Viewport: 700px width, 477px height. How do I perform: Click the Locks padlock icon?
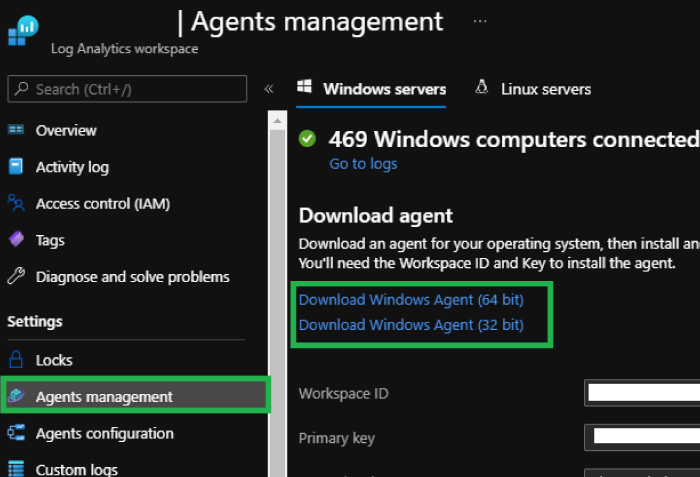15,360
